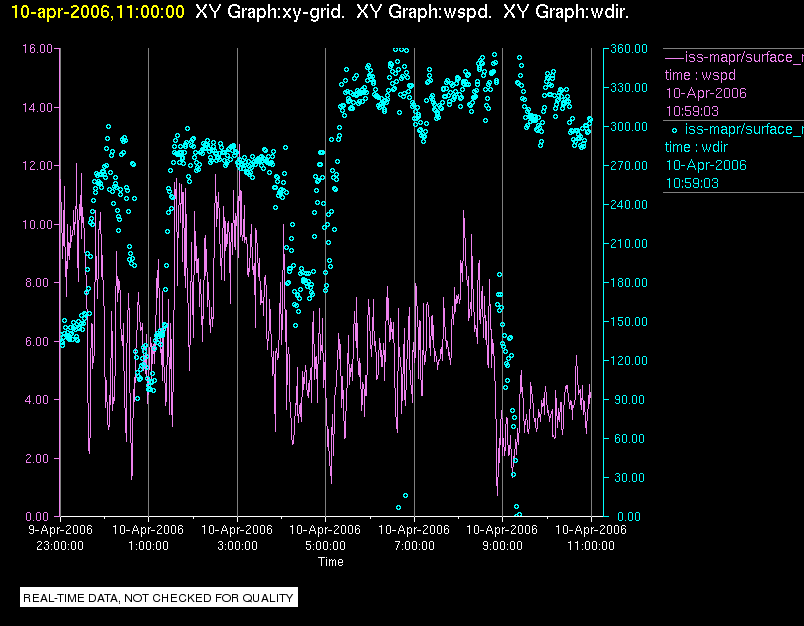Click the 'Time' x-axis title
Image resolution: width=804 pixels, height=626 pixels.
[331, 562]
